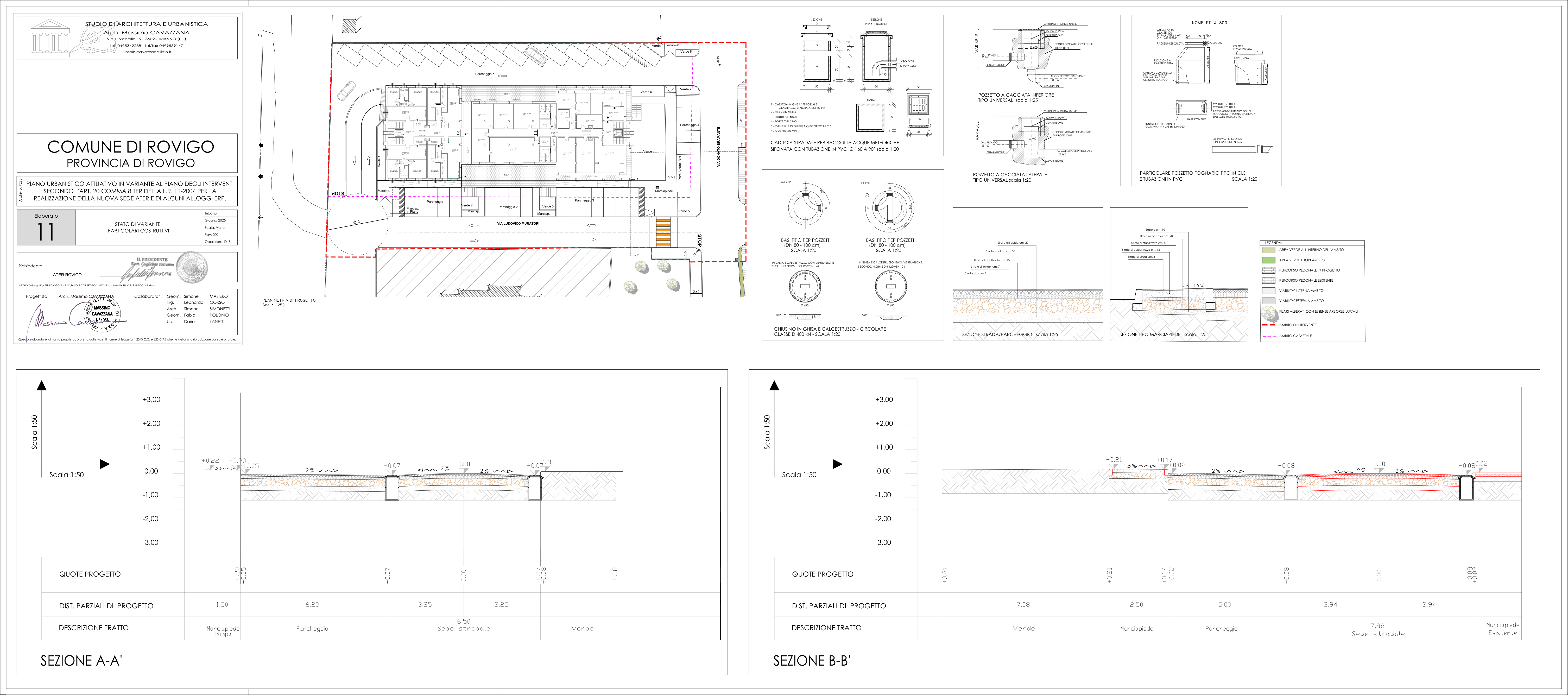Click 'SEZIONE STRADA/PARCHEGGIO scala 1:25' caption
Viewport: 1568px width, 695px height.
[1010, 334]
